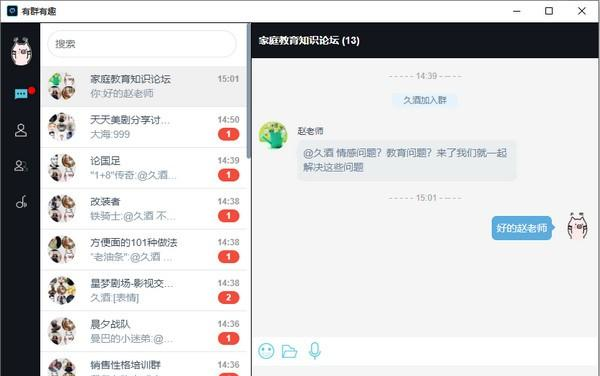Start voice message with microphone icon
The height and width of the screenshot is (376, 600).
[x=315, y=351]
